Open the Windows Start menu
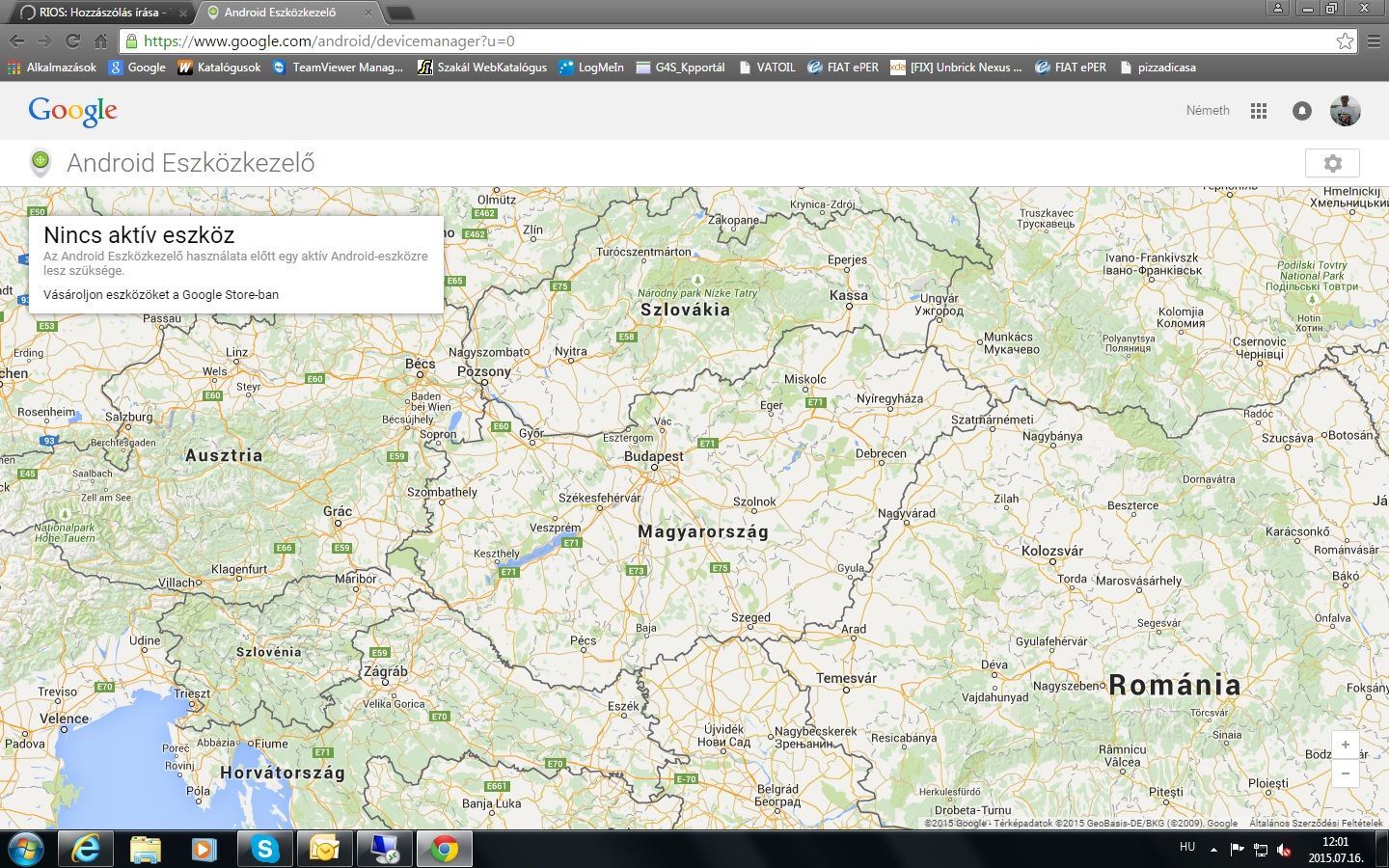Screen dimensions: 1389x868 coord(25,849)
